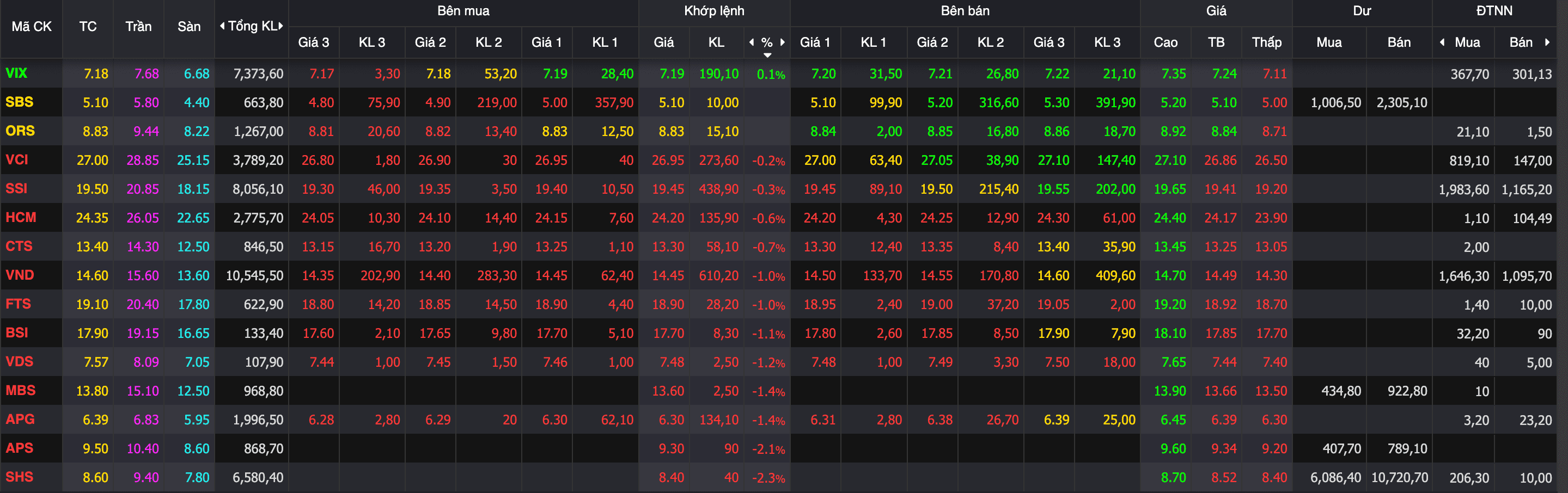Click the Dư group header
The width and height of the screenshot is (1568, 493).
pyautogui.click(x=1362, y=11)
